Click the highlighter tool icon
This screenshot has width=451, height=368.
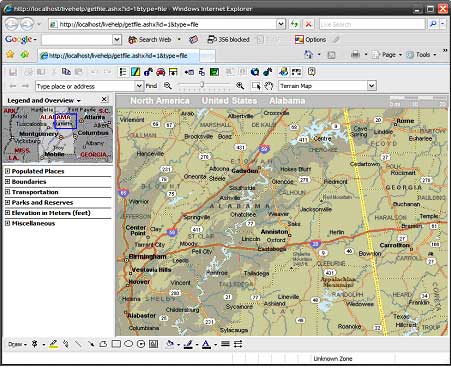click(54, 344)
